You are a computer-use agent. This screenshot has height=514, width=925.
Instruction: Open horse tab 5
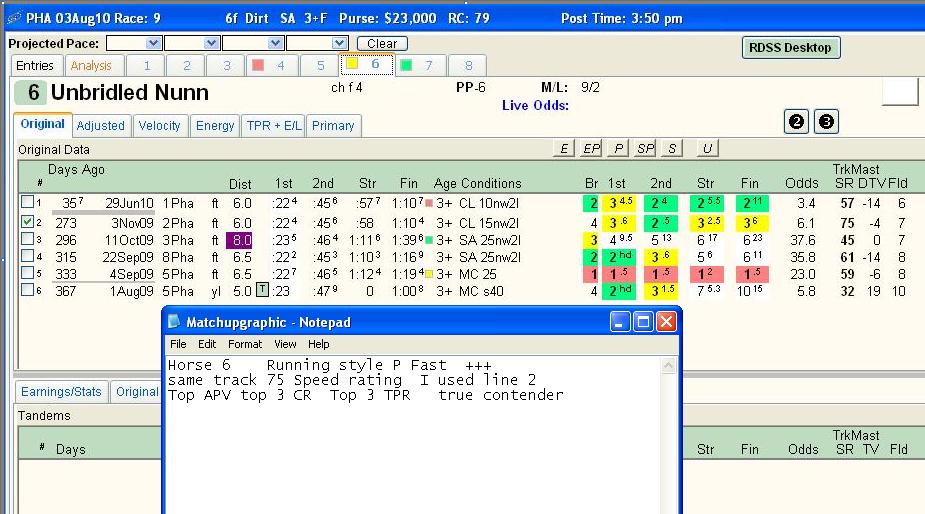pos(320,66)
